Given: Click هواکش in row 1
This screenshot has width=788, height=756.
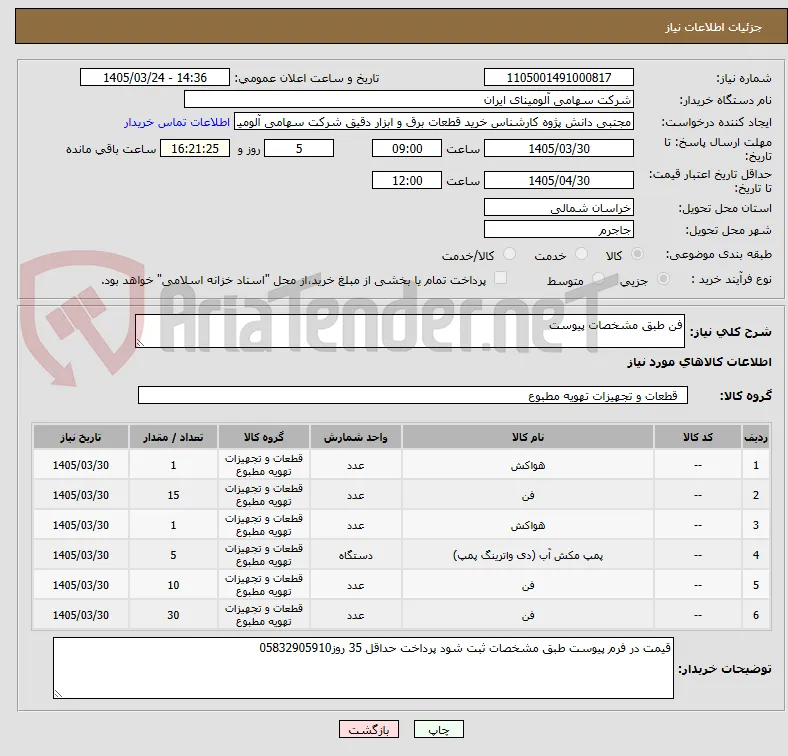Looking at the screenshot, I should coord(528,465).
